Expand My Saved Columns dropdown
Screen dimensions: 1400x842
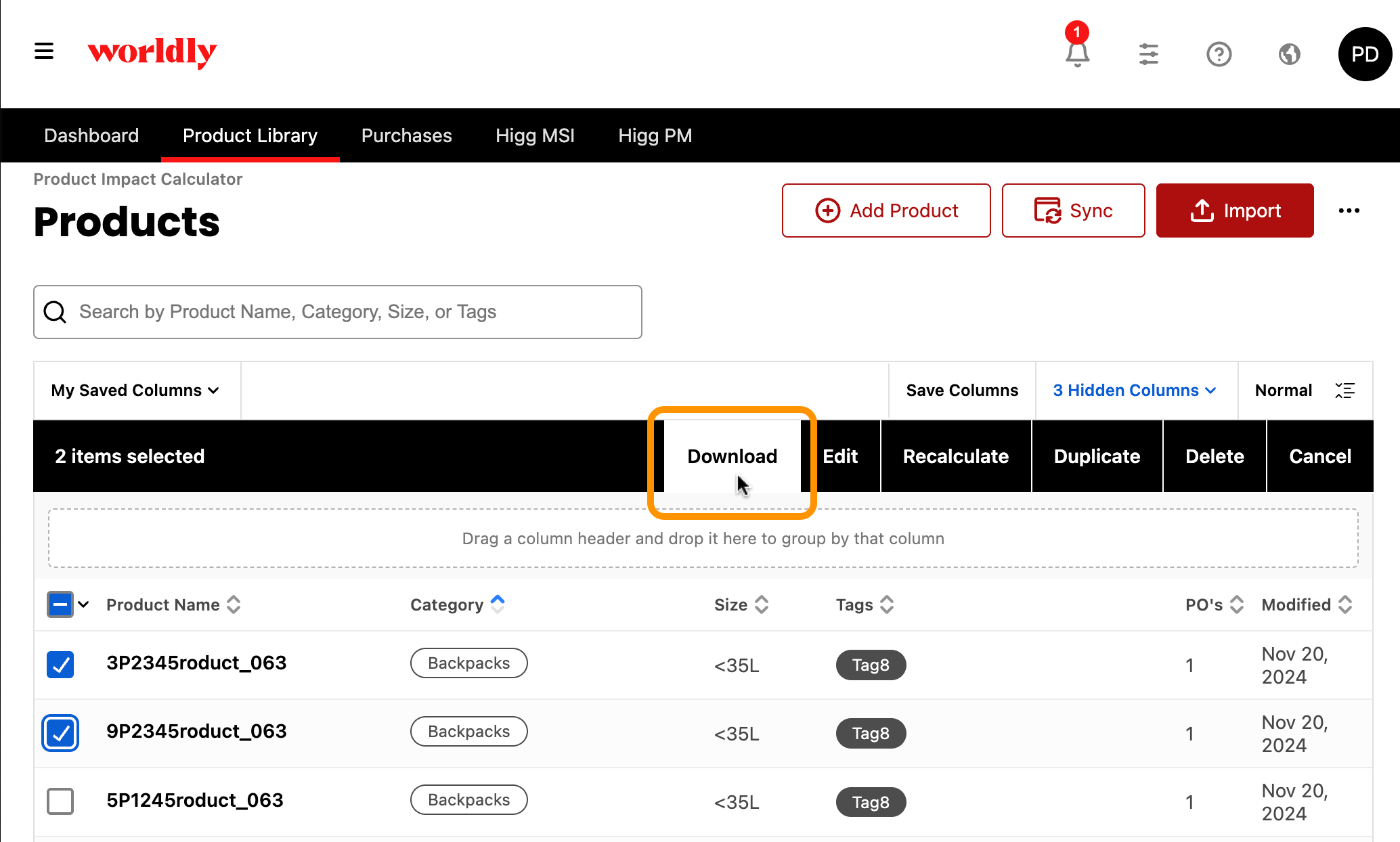coord(135,391)
